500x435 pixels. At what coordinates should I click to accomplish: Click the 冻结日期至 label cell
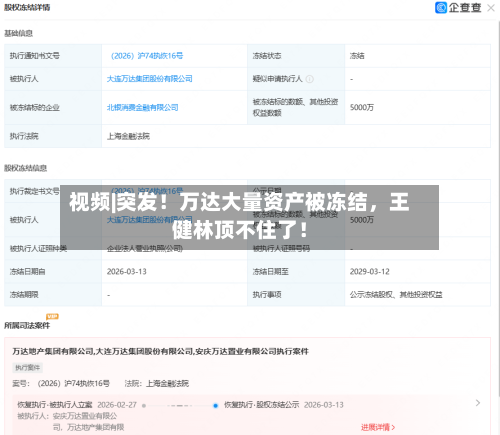coord(296,272)
